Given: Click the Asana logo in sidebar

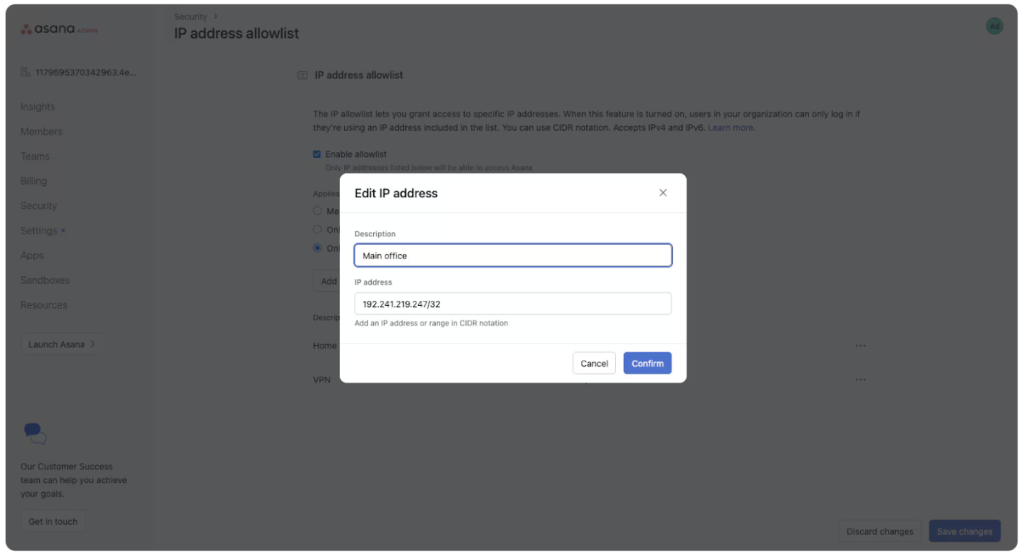Looking at the screenshot, I should [x=59, y=29].
